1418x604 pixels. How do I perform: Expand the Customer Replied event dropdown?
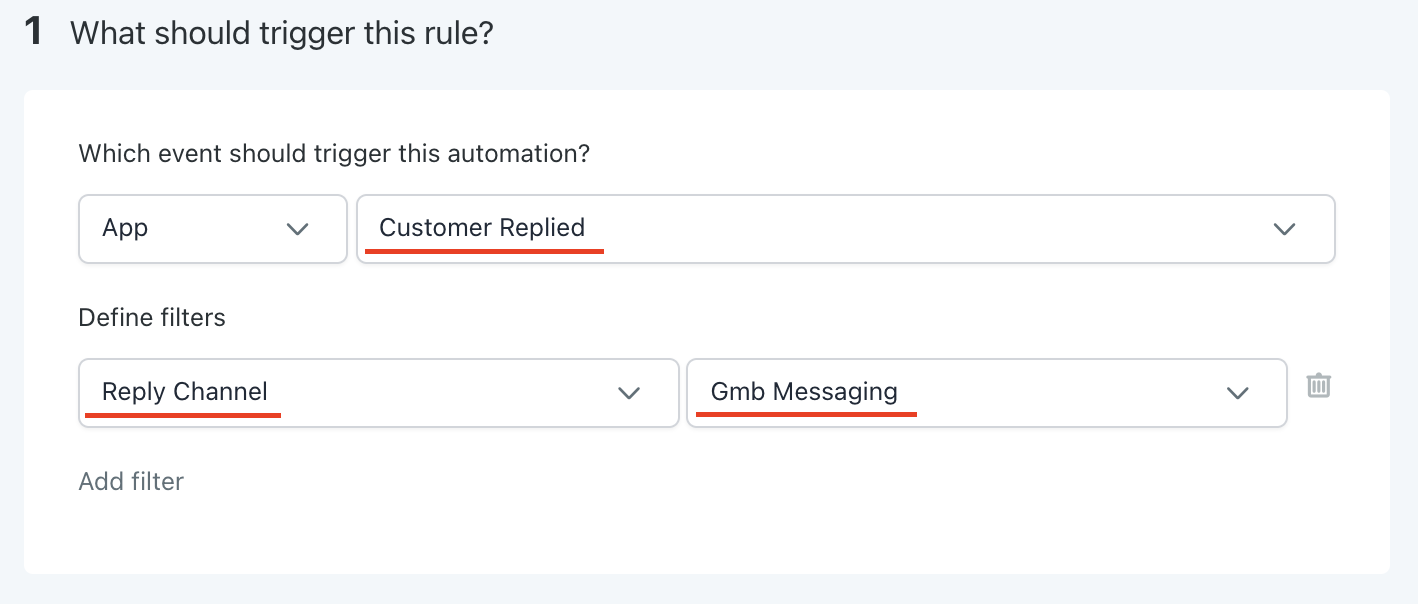[845, 229]
